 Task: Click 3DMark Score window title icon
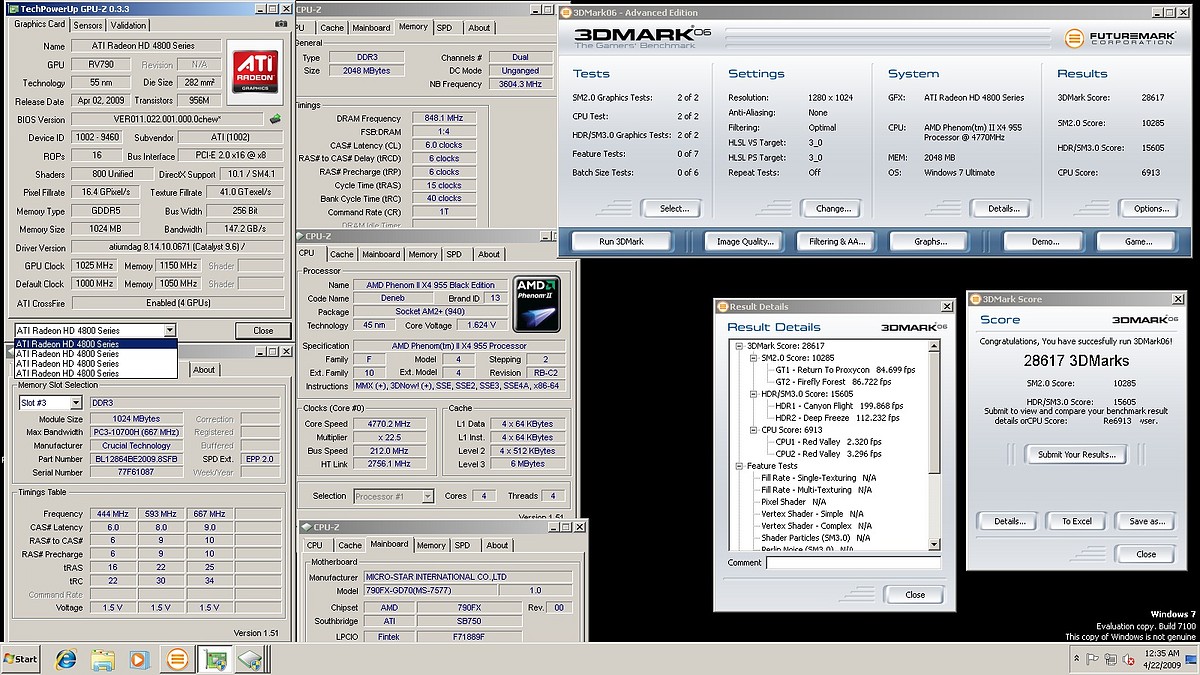point(975,299)
